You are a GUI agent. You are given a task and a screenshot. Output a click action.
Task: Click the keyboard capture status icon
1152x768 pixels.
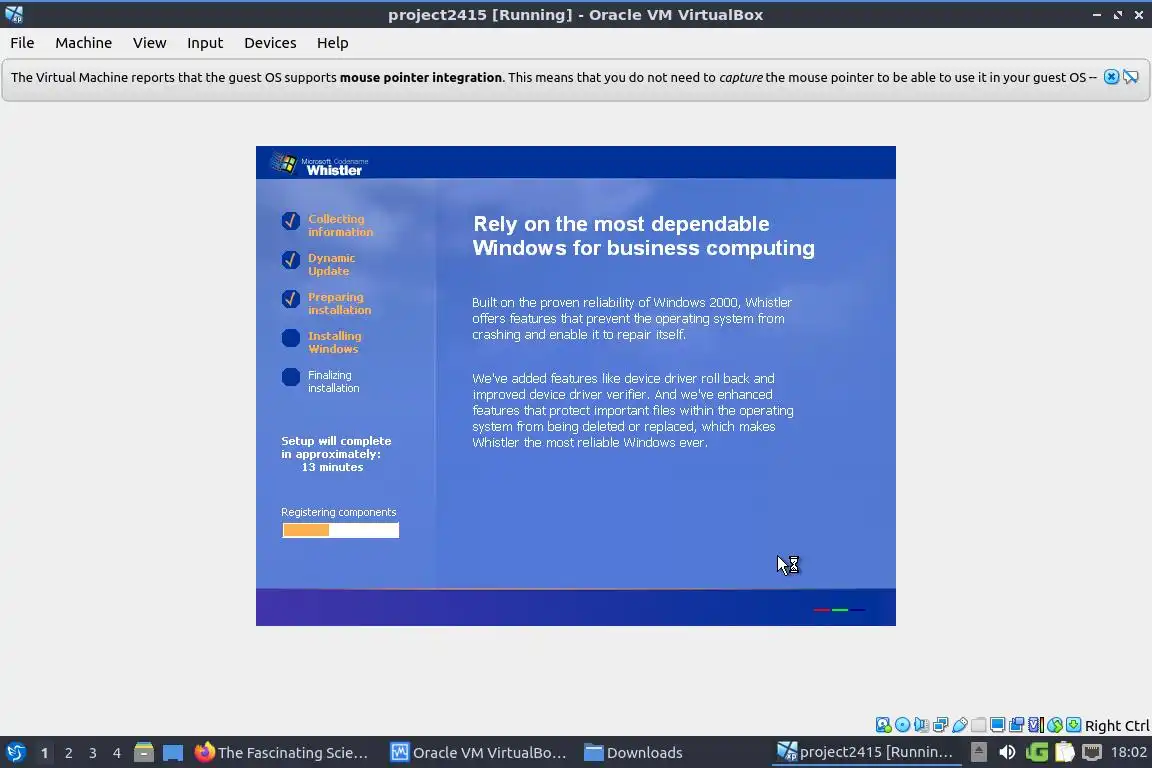[x=1073, y=725]
